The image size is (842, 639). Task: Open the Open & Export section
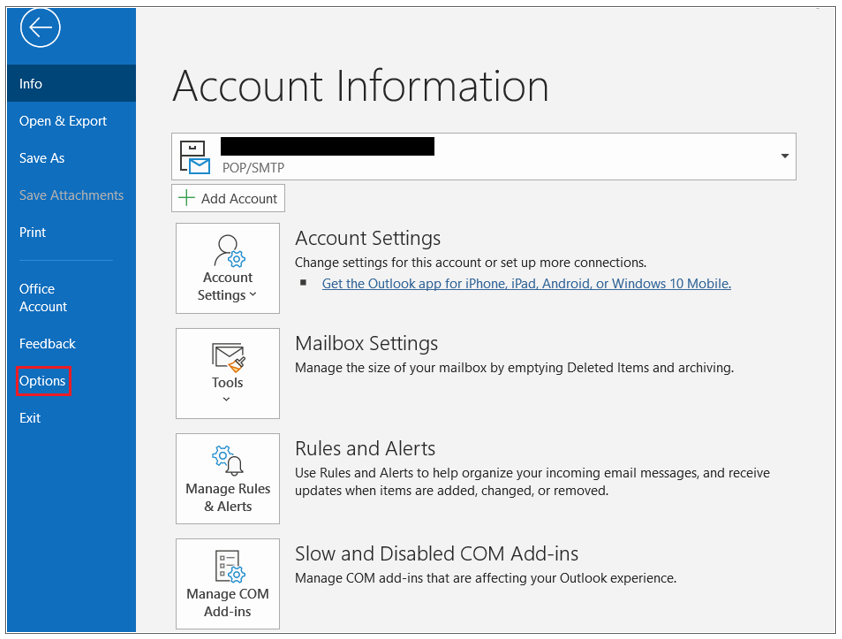pyautogui.click(x=63, y=121)
